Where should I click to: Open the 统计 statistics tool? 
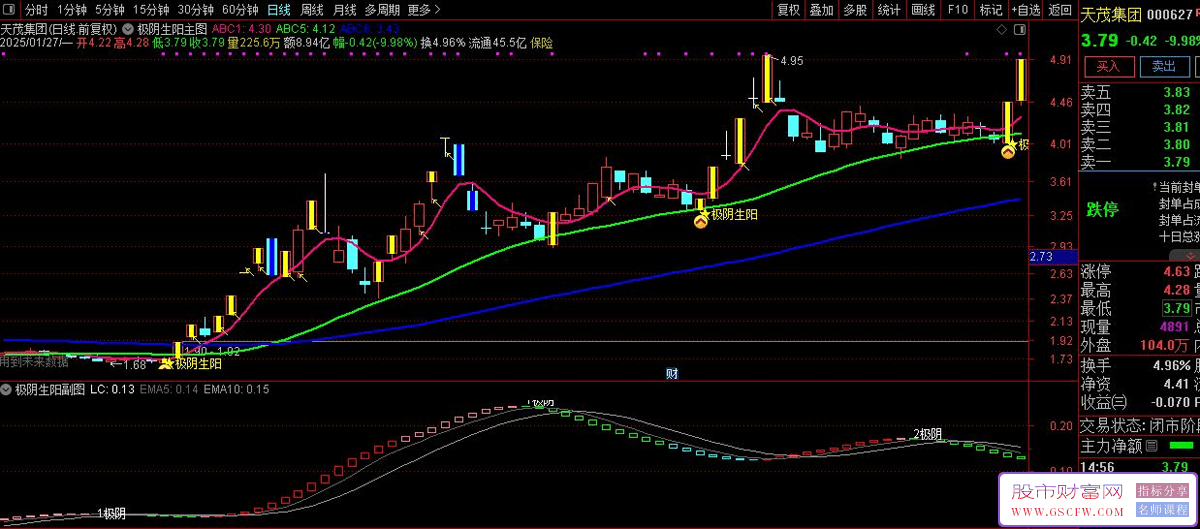click(888, 10)
